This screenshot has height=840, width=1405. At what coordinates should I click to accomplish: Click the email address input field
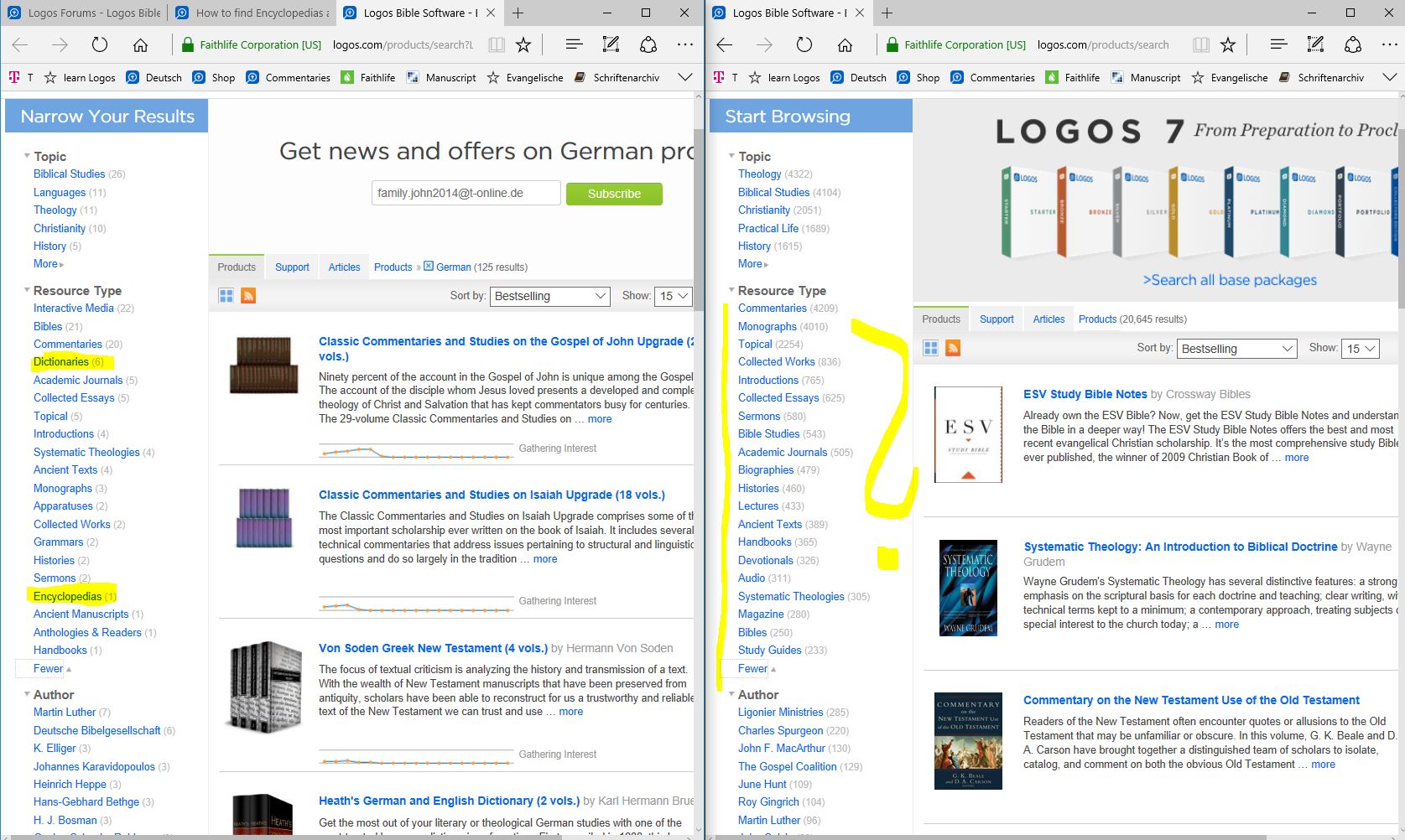[x=466, y=194]
